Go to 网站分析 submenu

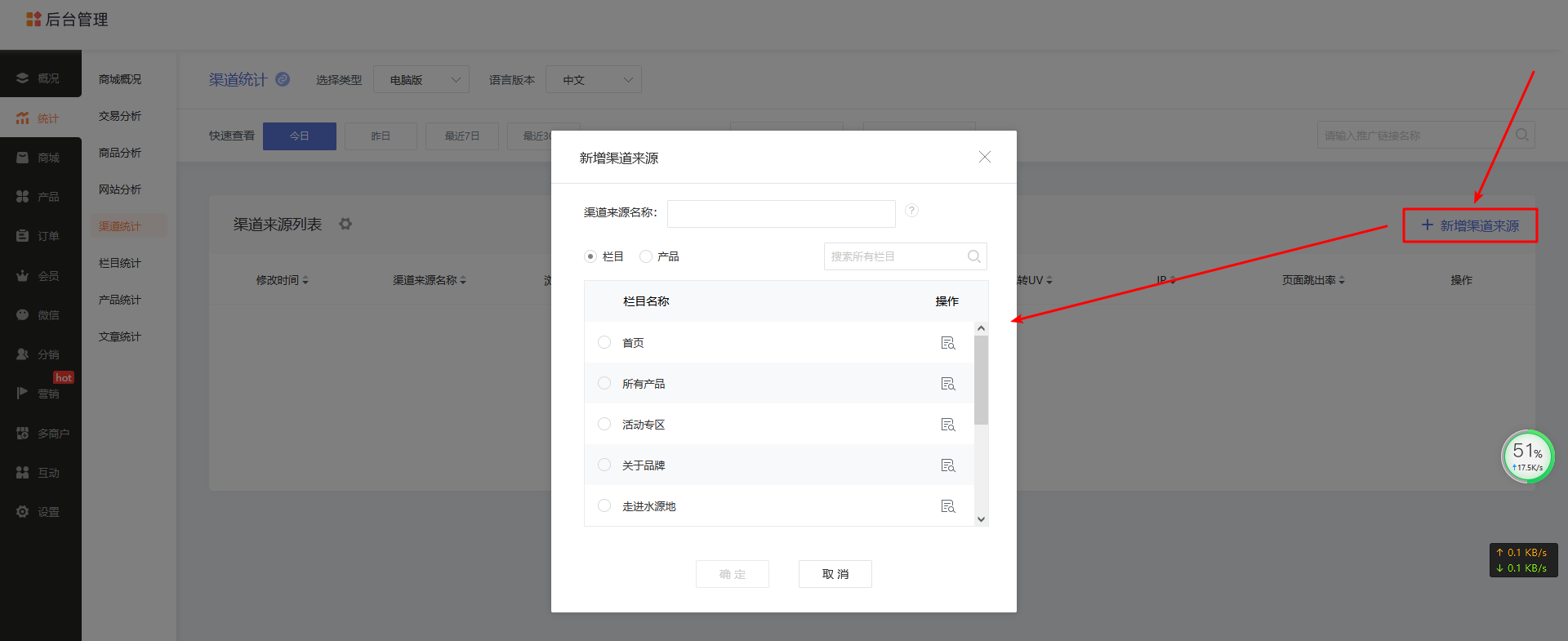point(120,189)
